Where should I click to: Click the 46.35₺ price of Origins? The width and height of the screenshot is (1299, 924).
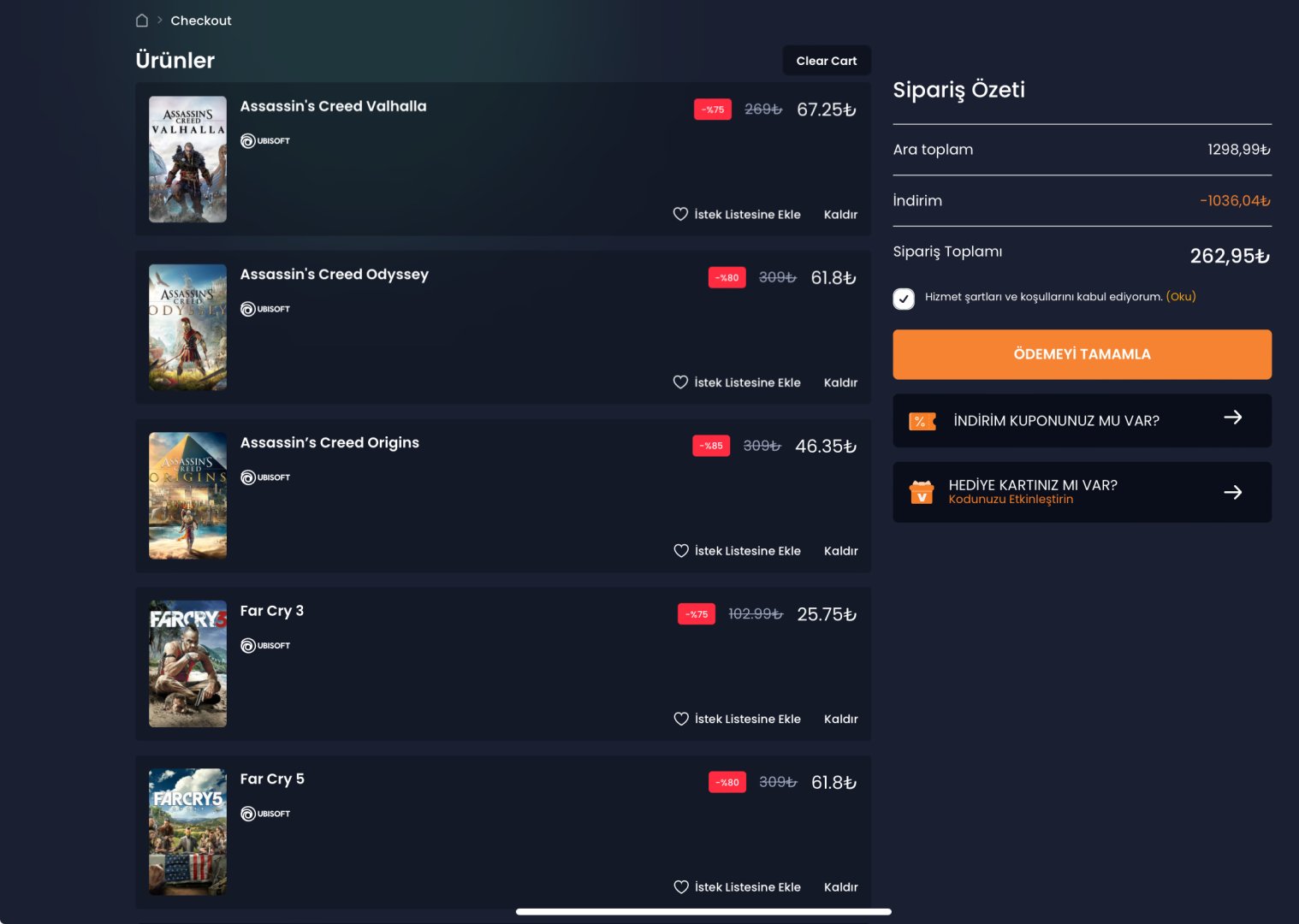tap(826, 446)
